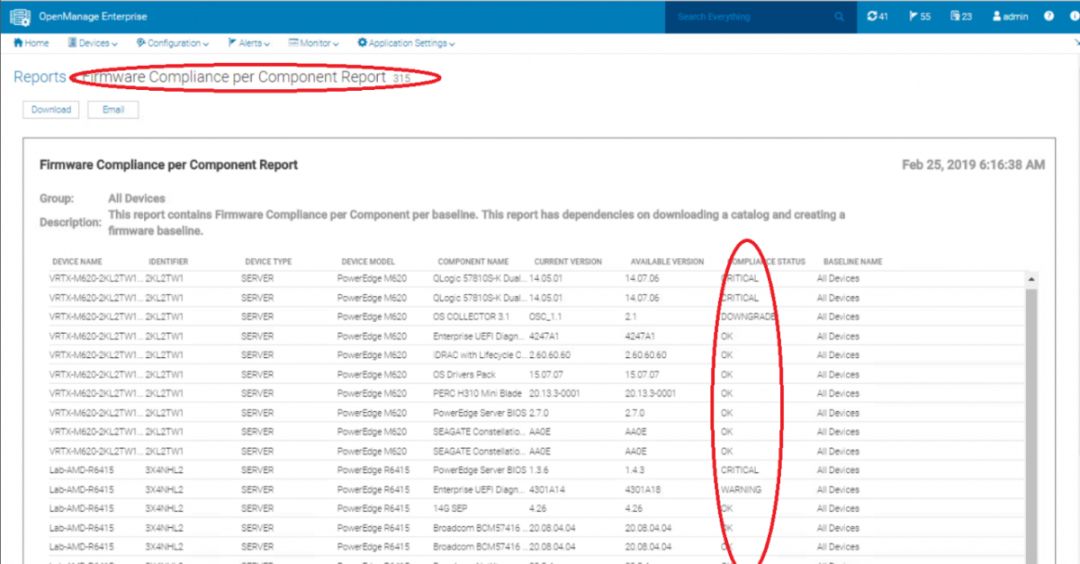Viewport: 1080px width, 564px height.
Task: Open the admin user menu
Action: [x=1010, y=17]
